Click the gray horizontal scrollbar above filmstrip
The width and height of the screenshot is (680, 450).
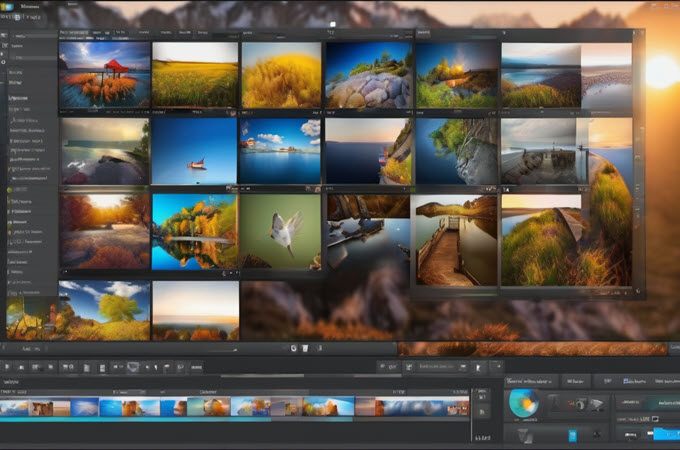click(262, 376)
